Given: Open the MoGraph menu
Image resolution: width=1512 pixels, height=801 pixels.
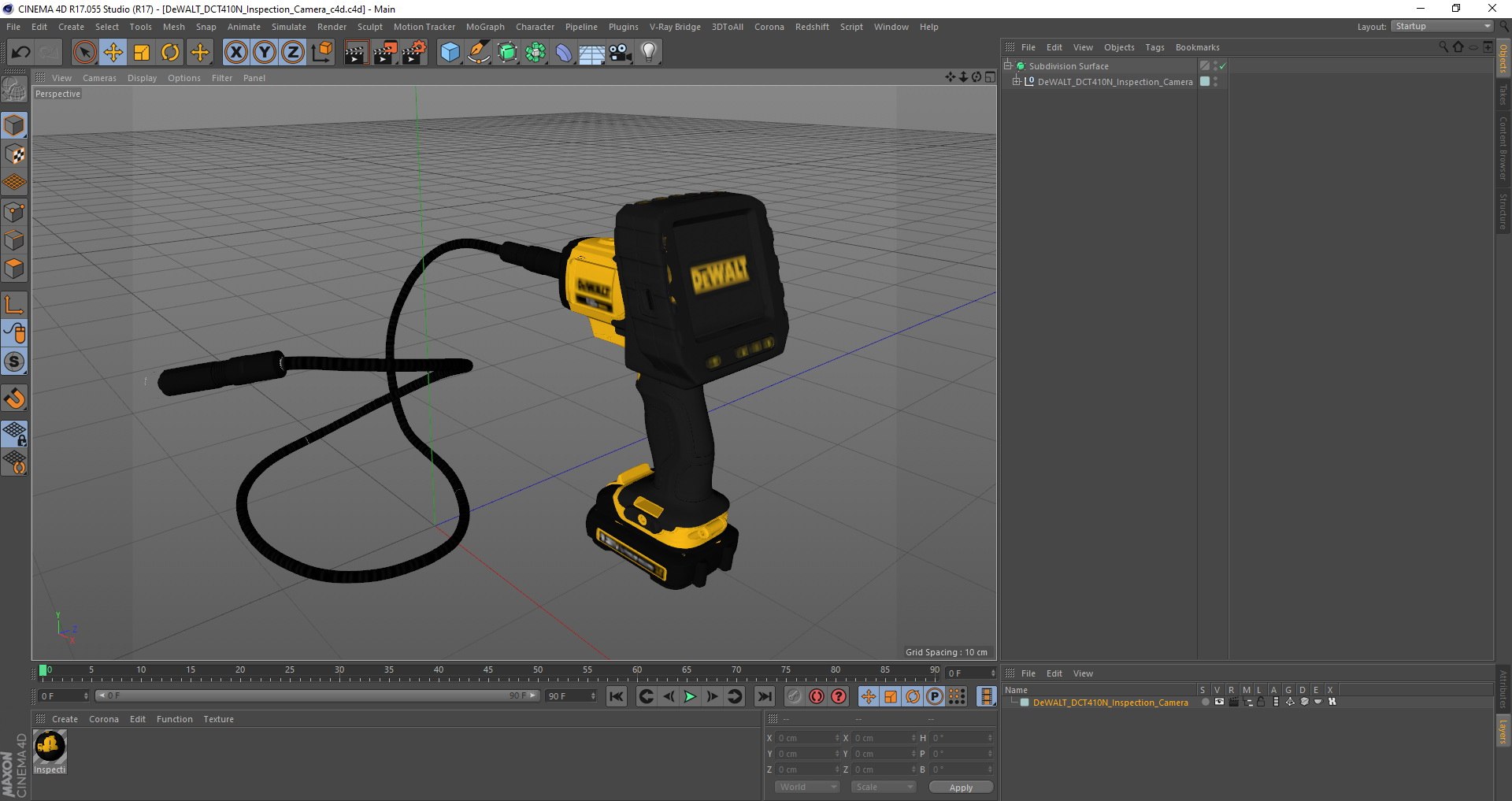Looking at the screenshot, I should coord(485,27).
